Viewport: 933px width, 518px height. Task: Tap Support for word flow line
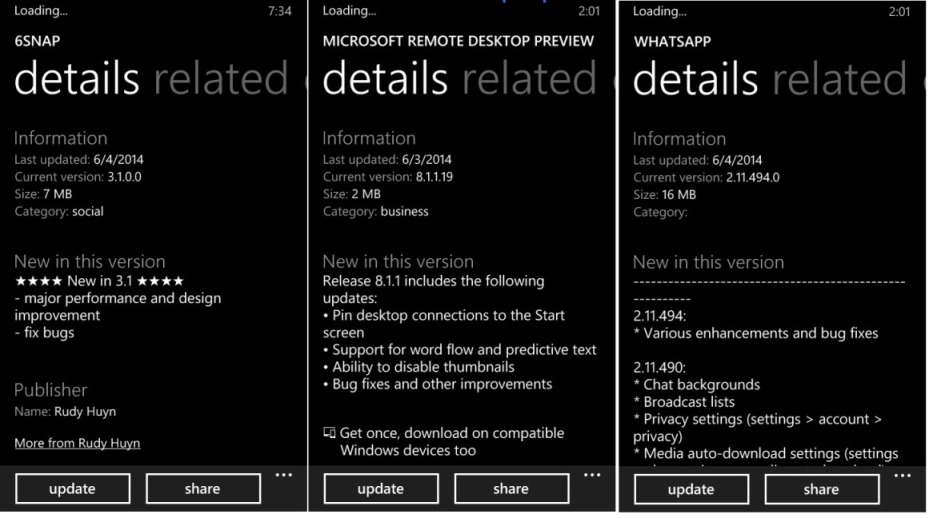460,350
